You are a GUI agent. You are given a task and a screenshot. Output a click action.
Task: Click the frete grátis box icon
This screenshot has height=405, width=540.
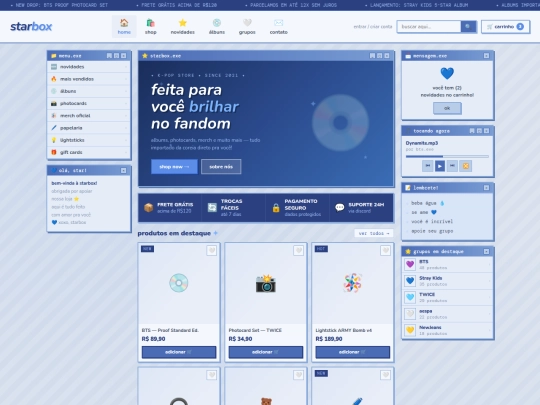[148, 208]
